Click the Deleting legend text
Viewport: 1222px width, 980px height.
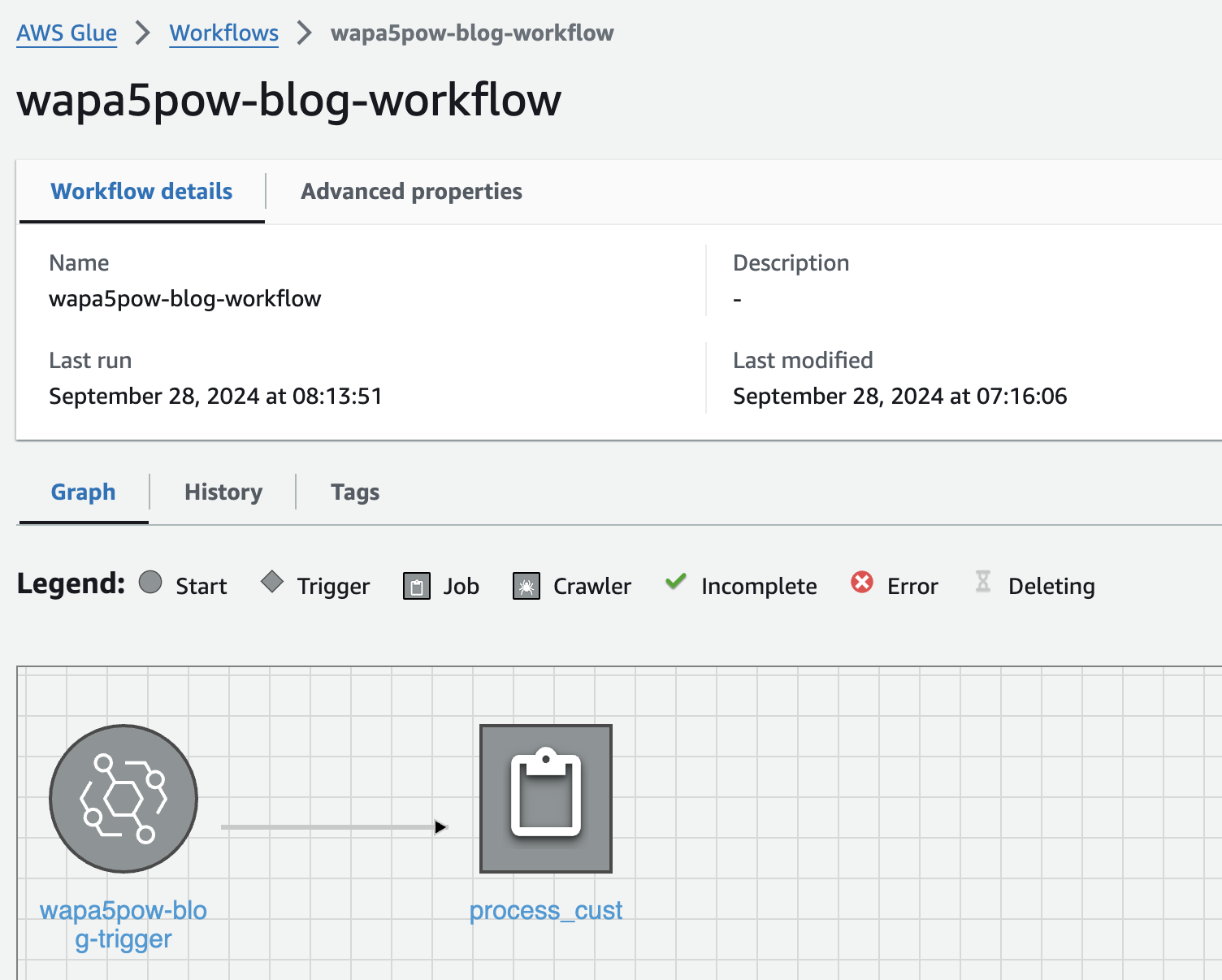pyautogui.click(x=1051, y=587)
